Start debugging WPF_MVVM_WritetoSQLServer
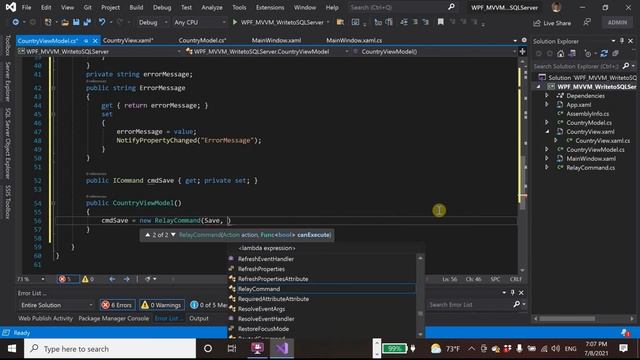The height and width of the screenshot is (360, 640). point(280,22)
